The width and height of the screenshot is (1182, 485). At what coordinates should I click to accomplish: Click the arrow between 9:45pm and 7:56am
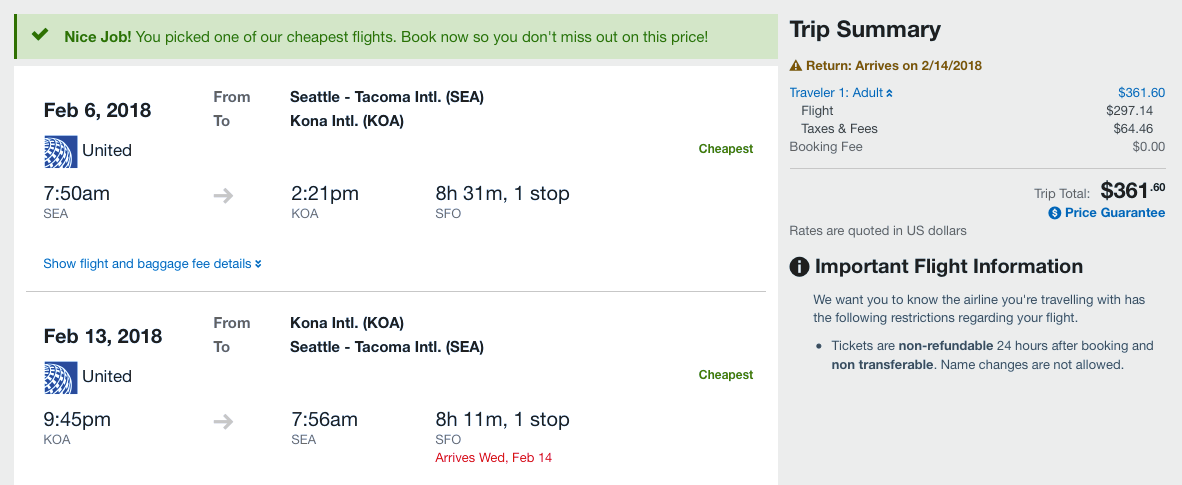[x=223, y=421]
